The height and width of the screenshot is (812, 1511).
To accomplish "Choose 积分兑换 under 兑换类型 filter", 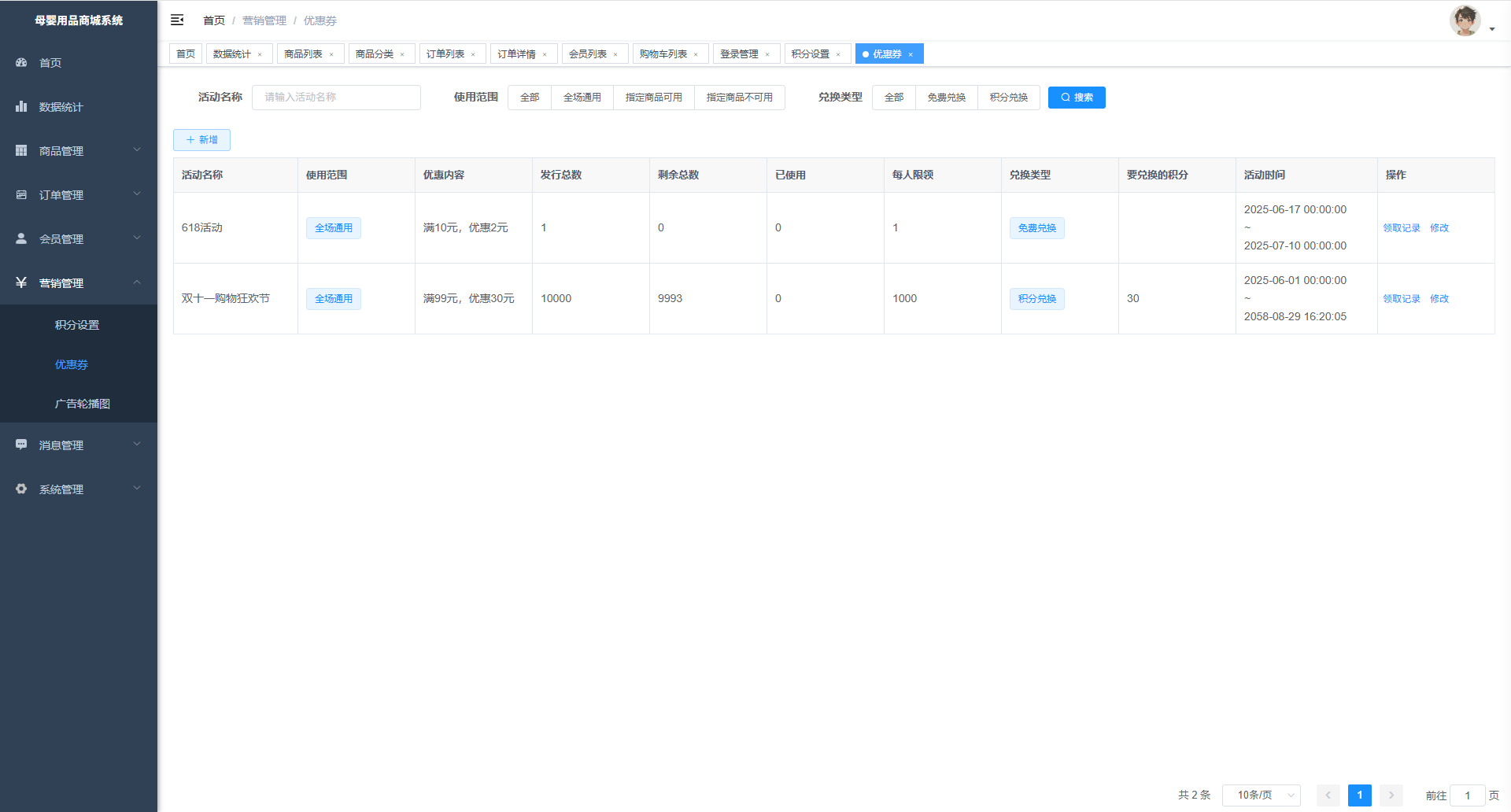I will (x=1008, y=98).
